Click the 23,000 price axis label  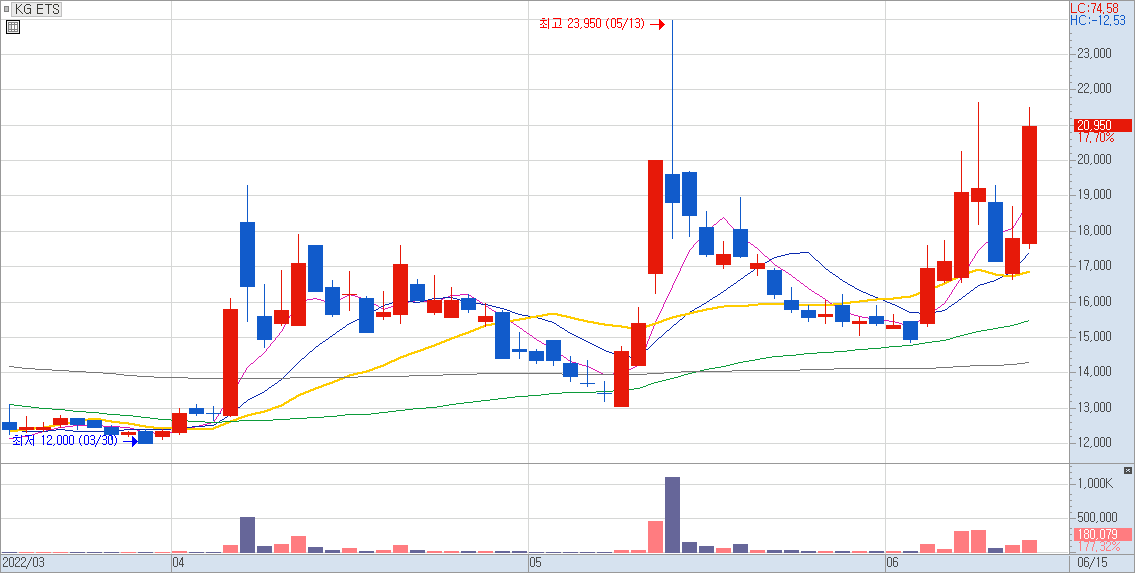[x=1094, y=54]
